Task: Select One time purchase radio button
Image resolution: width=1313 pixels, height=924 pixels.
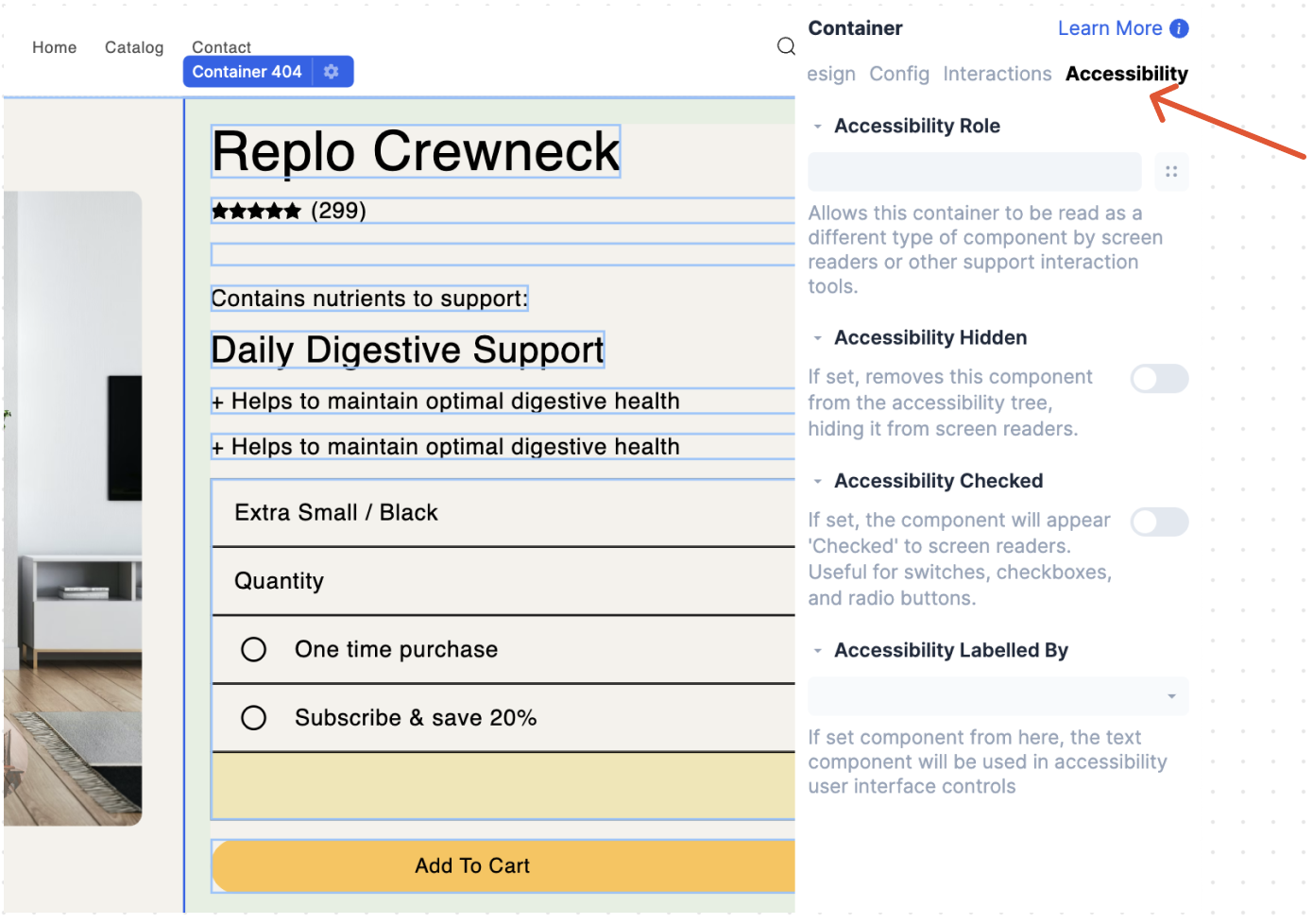Action: [253, 650]
